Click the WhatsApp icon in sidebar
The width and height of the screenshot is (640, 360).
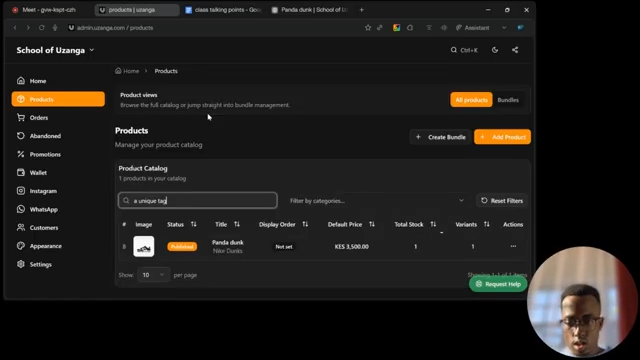coord(21,209)
